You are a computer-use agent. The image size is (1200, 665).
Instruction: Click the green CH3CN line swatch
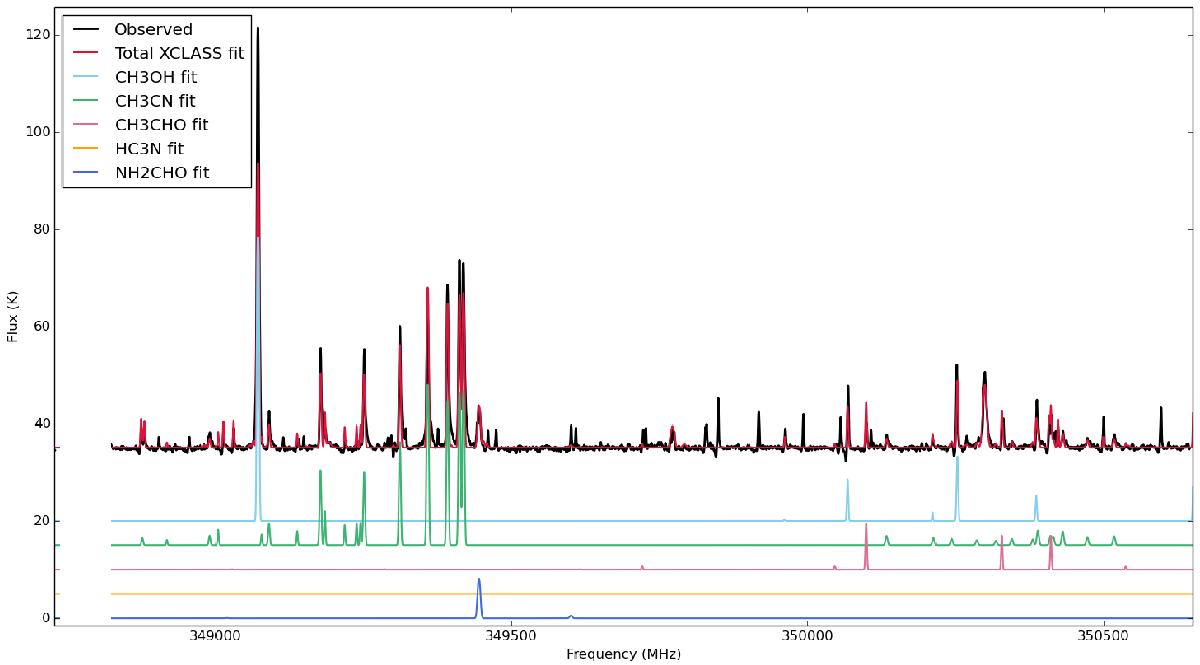86,101
